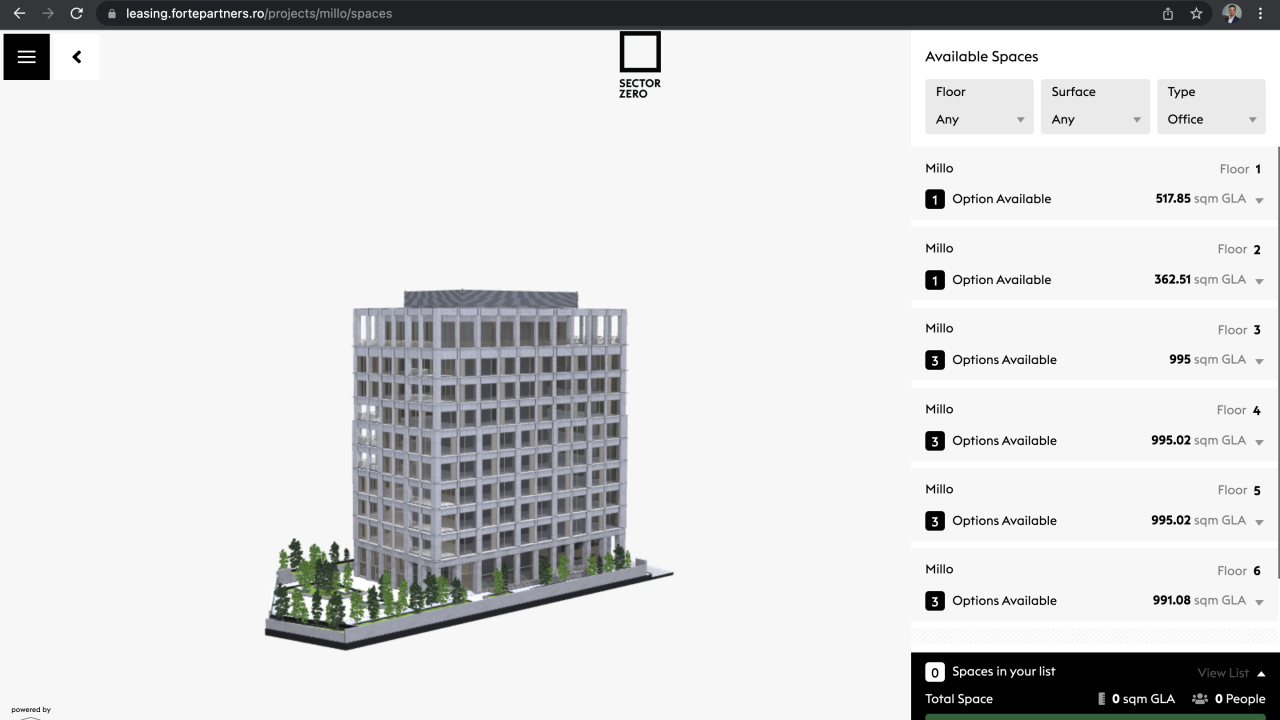Click the browser bookmark star icon
1280x720 pixels.
[x=1196, y=14]
